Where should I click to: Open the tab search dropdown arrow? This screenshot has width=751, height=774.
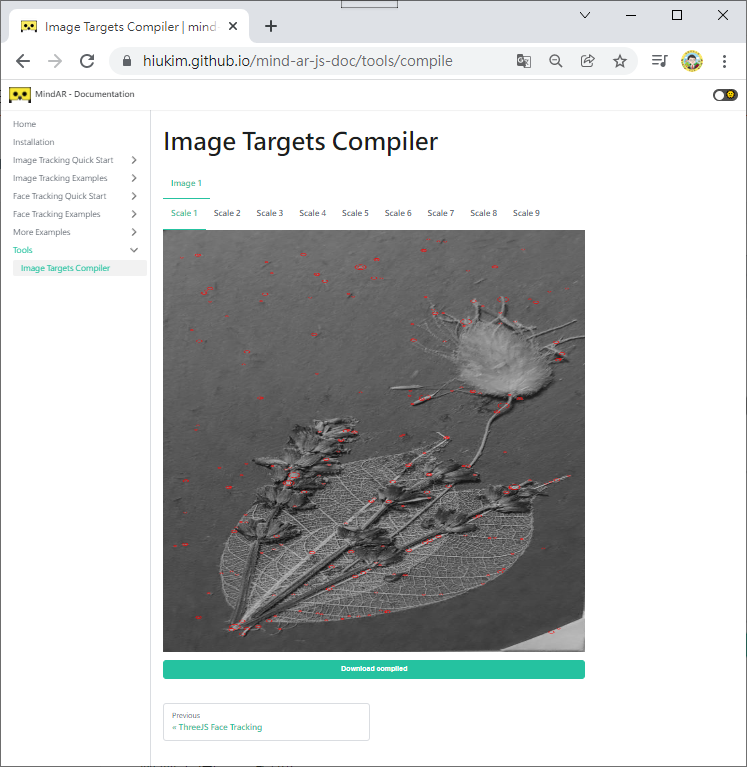585,15
